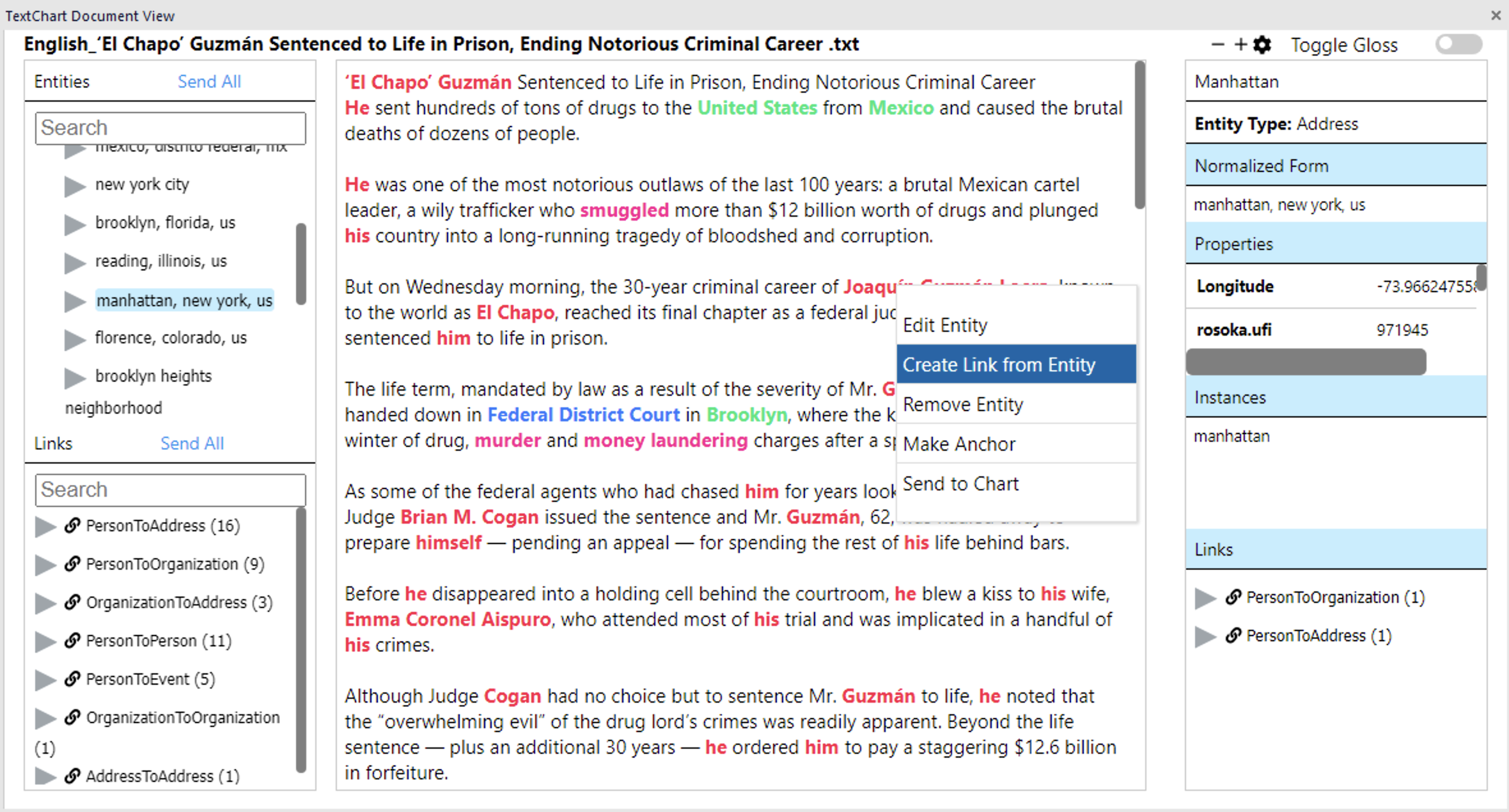This screenshot has width=1509, height=812.
Task: Click highlighted term 'smuggled' in document
Action: click(x=625, y=210)
